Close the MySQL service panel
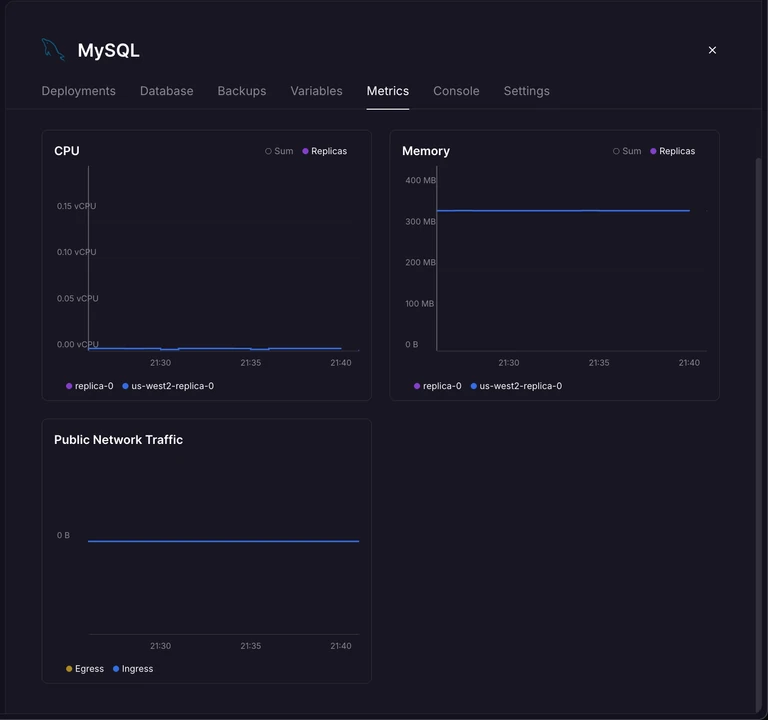Image resolution: width=768 pixels, height=720 pixels. [712, 50]
